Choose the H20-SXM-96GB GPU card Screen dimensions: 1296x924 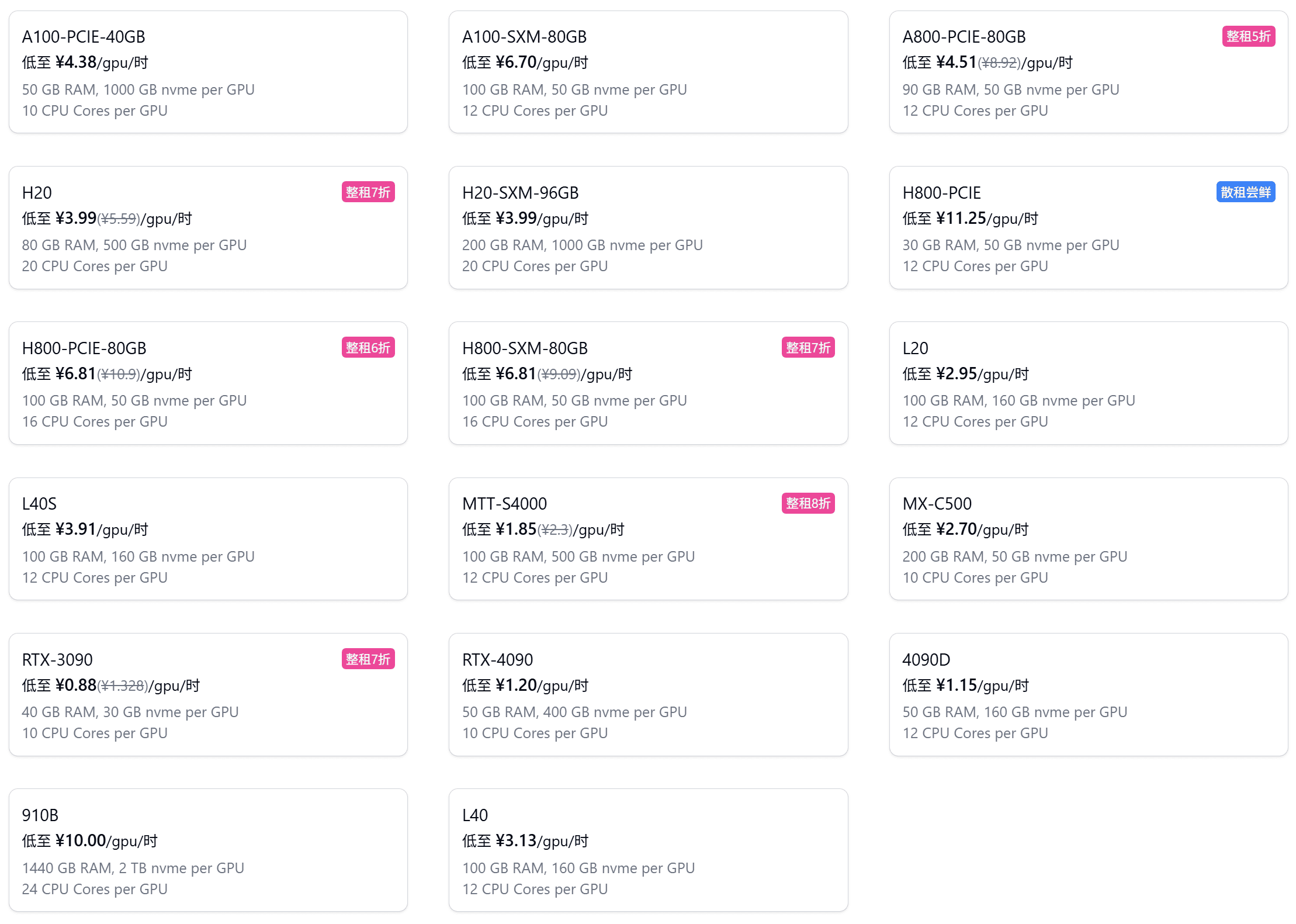(x=648, y=227)
